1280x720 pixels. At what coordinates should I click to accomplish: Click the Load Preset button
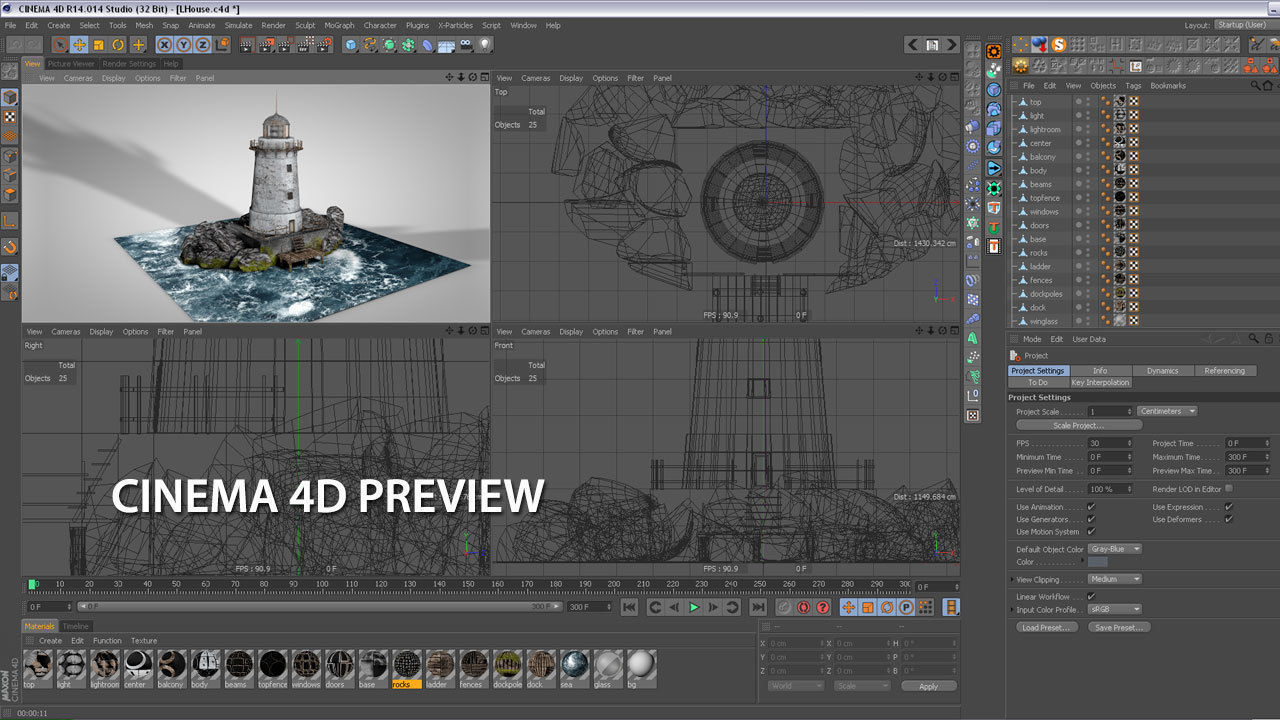click(x=1048, y=628)
